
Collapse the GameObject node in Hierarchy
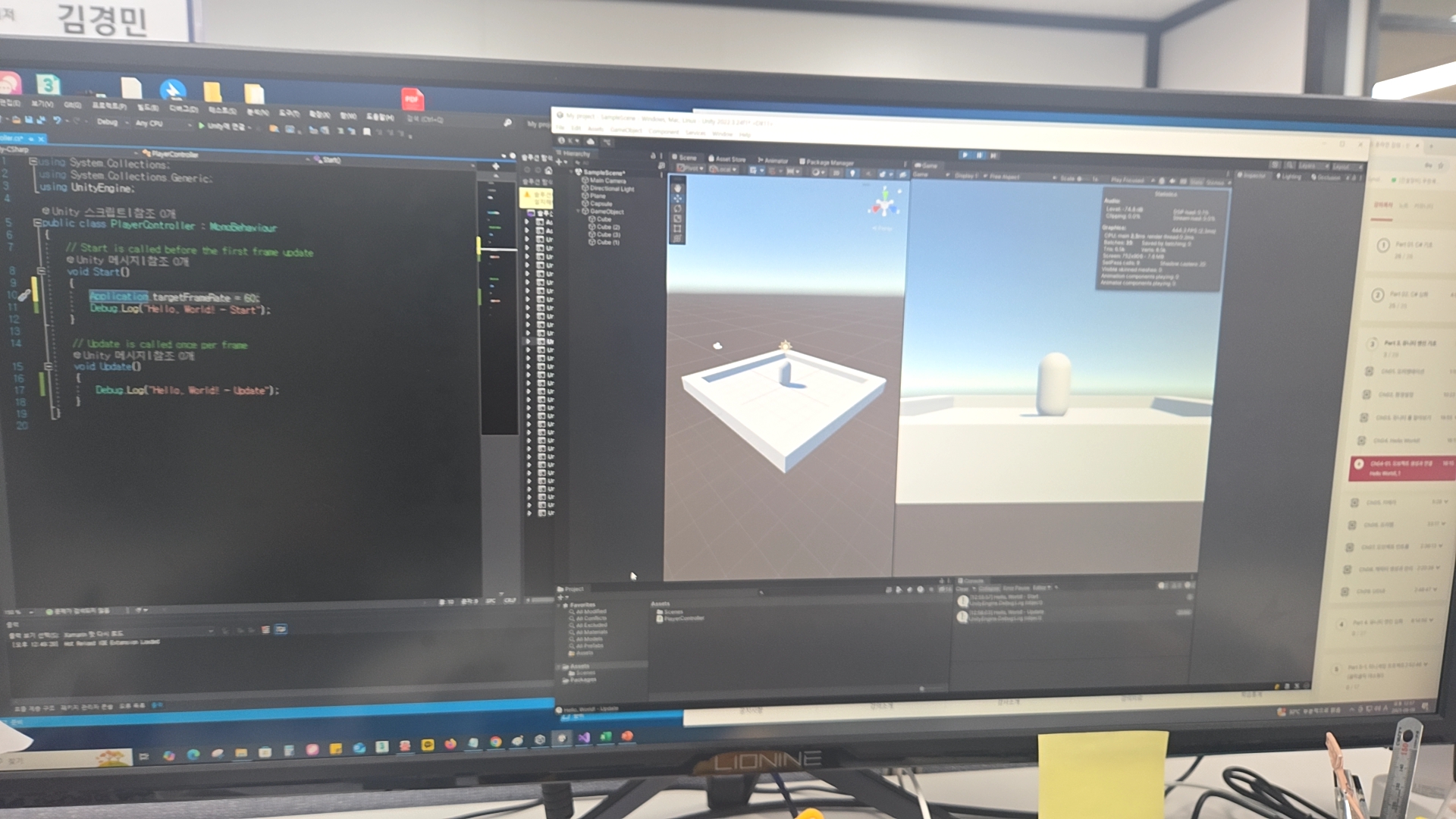point(579,212)
